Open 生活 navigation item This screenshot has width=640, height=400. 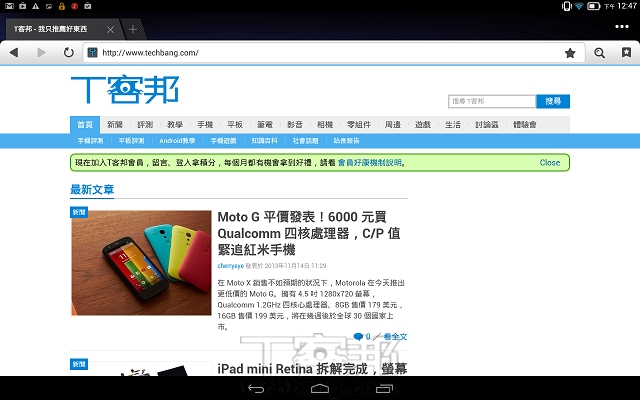coord(453,124)
